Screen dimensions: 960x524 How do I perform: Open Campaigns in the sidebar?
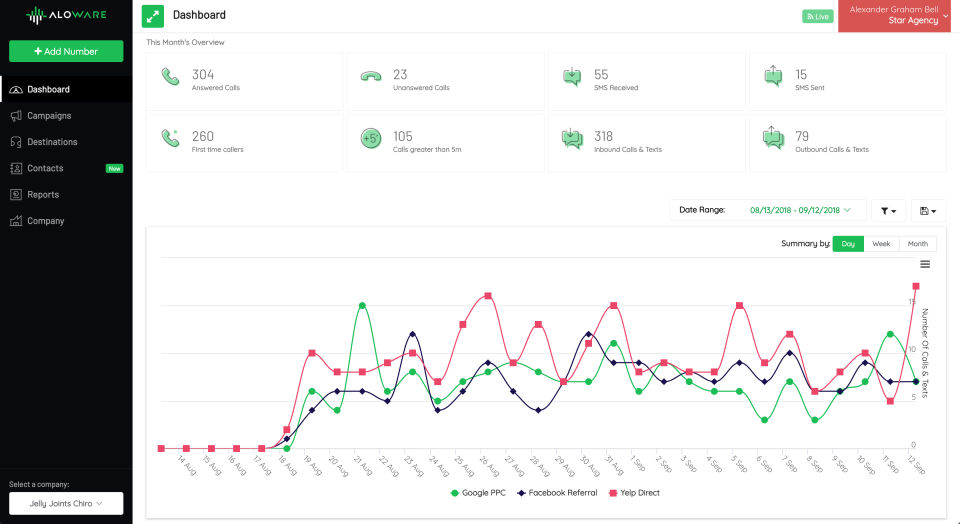[x=49, y=116]
